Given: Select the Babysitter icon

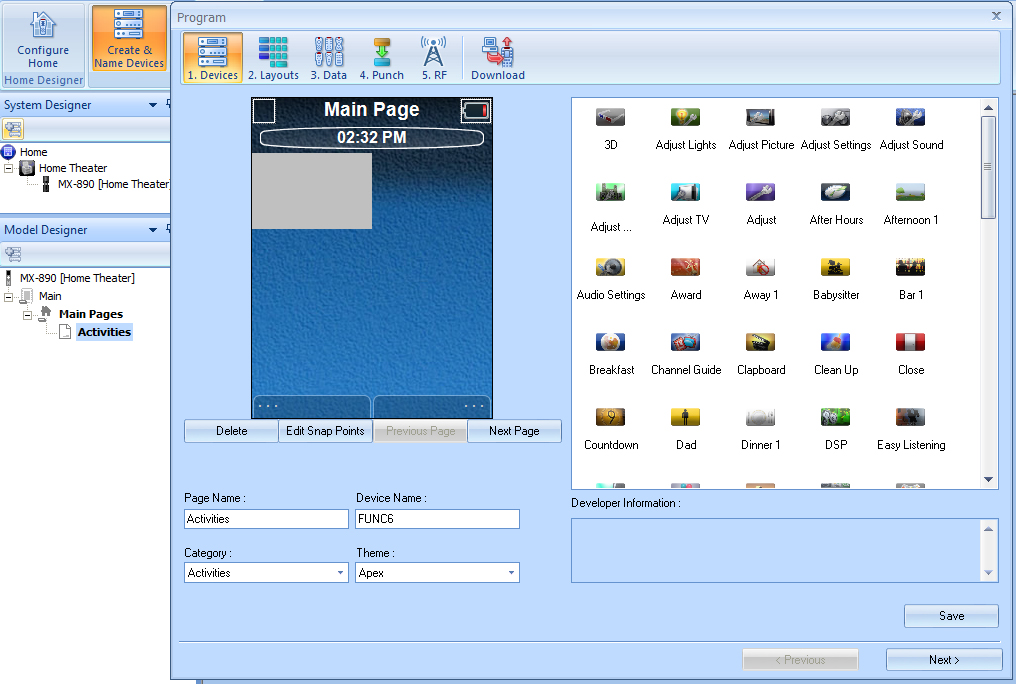Looking at the screenshot, I should [x=836, y=268].
